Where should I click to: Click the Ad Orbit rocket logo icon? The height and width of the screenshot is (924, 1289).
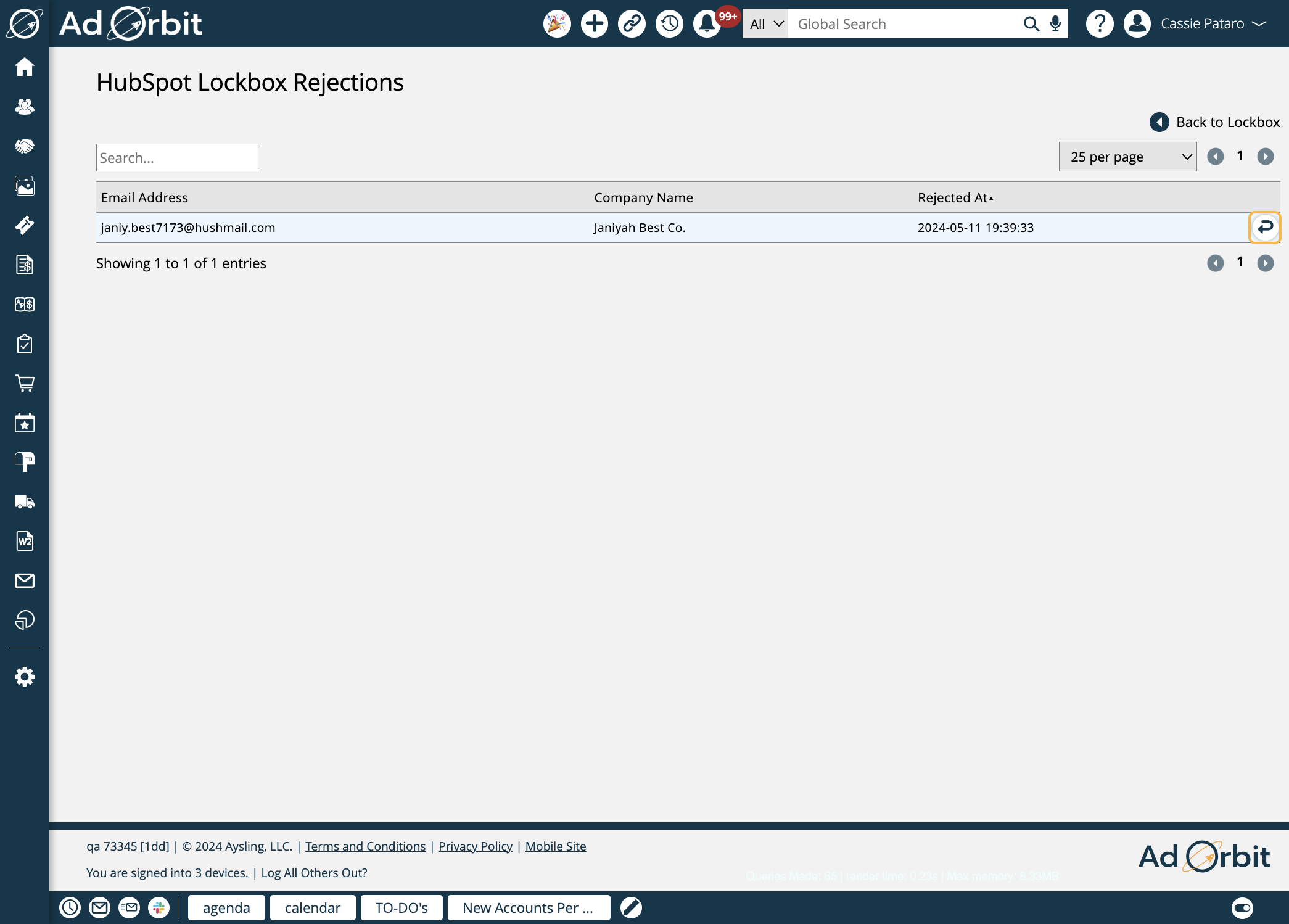click(x=25, y=24)
